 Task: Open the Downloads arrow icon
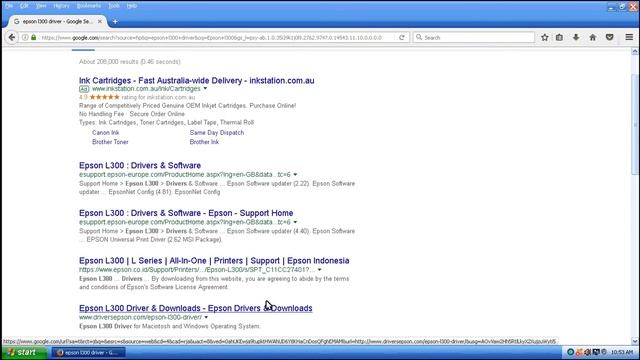(576, 38)
